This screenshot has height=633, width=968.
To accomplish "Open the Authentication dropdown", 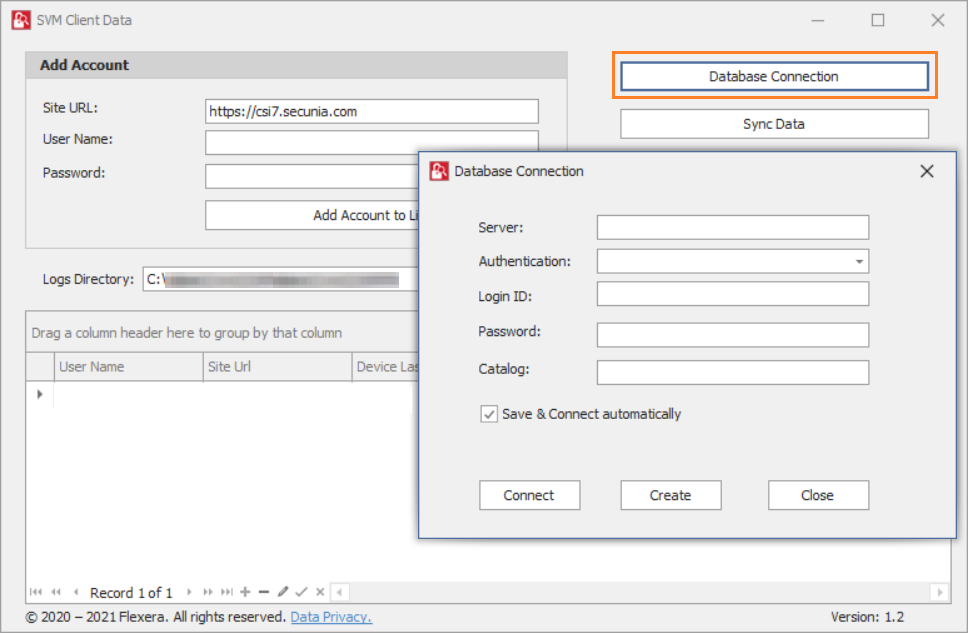I will [859, 262].
